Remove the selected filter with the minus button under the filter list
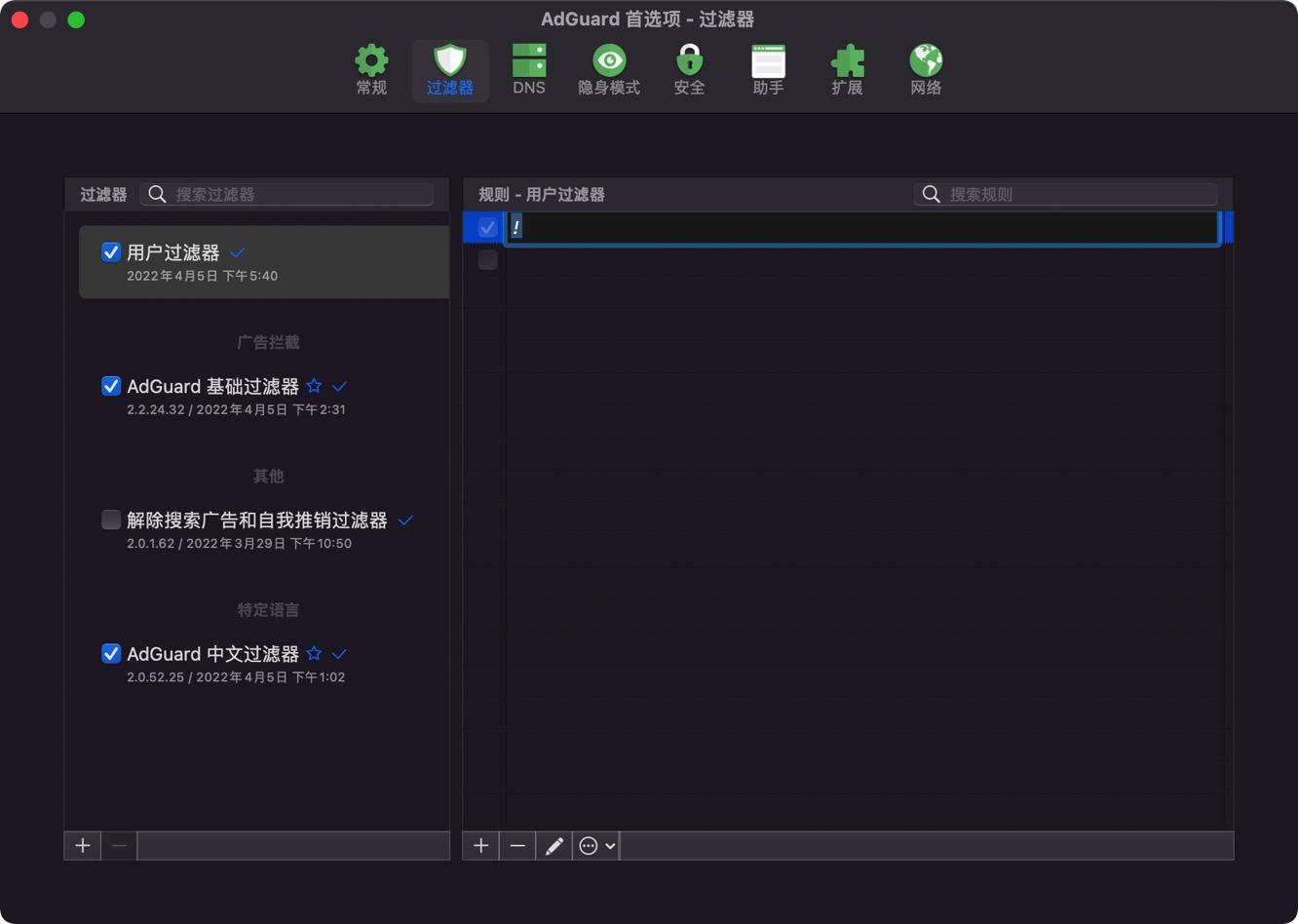The width and height of the screenshot is (1298, 924). [x=119, y=846]
